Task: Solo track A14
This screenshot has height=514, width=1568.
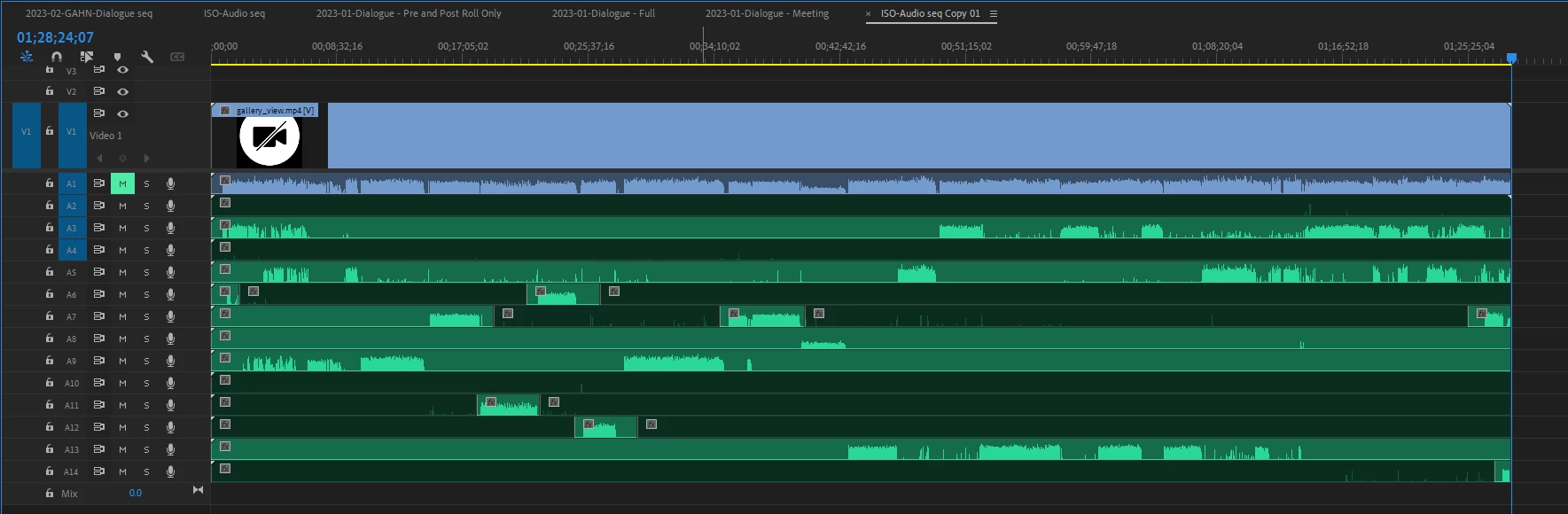Action: (x=146, y=471)
